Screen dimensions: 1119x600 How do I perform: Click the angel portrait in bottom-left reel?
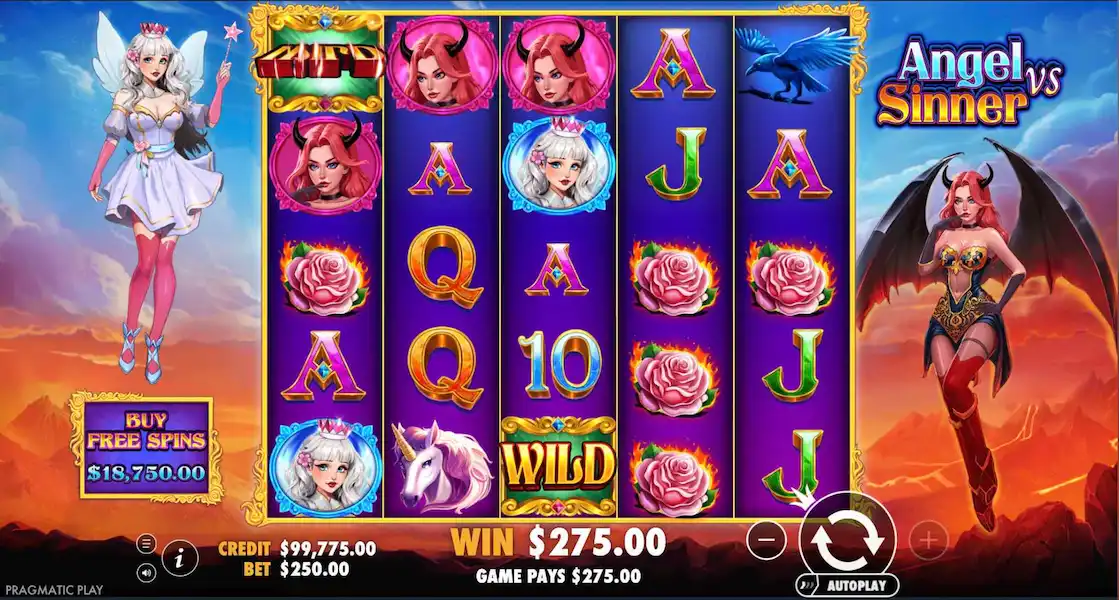325,467
